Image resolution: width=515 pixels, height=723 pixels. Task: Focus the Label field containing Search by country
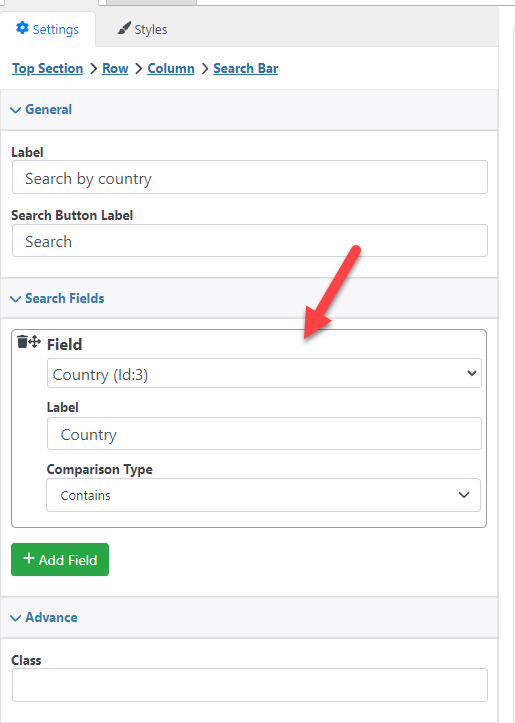coord(250,178)
